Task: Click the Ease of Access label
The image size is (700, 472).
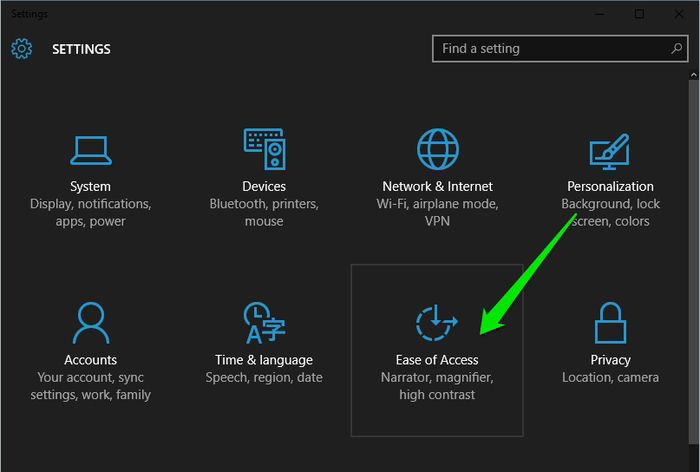Action: click(437, 360)
